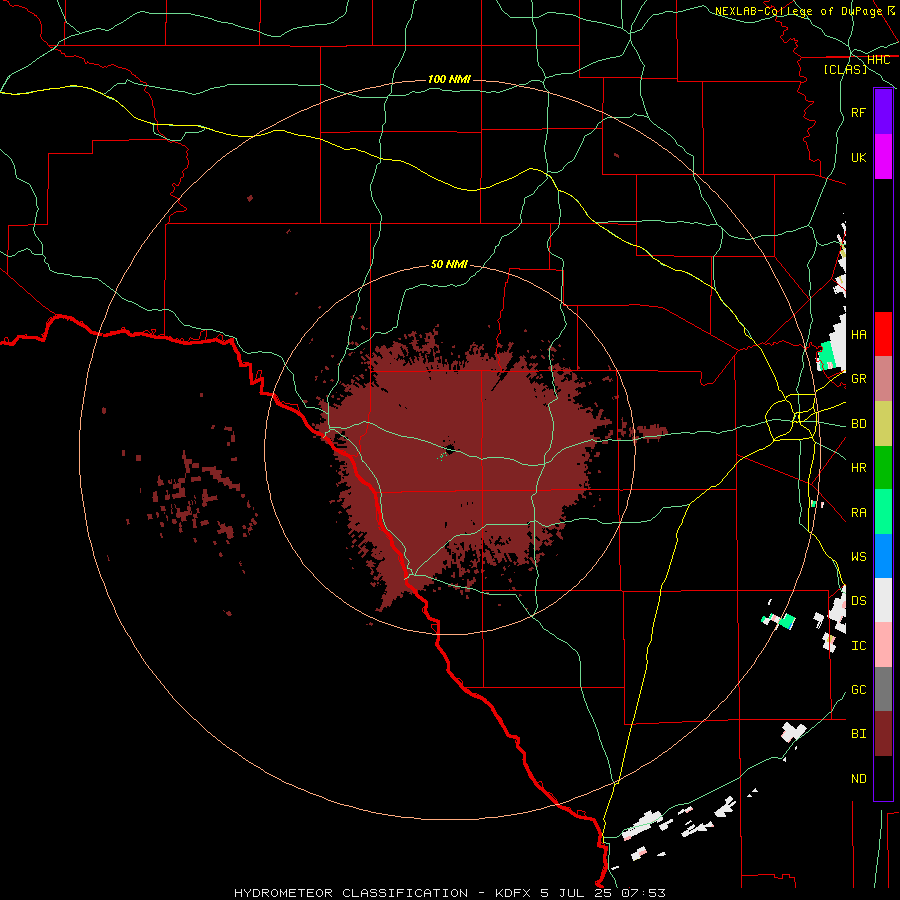Click the DS legend label
This screenshot has width=900, height=900.
[x=858, y=600]
